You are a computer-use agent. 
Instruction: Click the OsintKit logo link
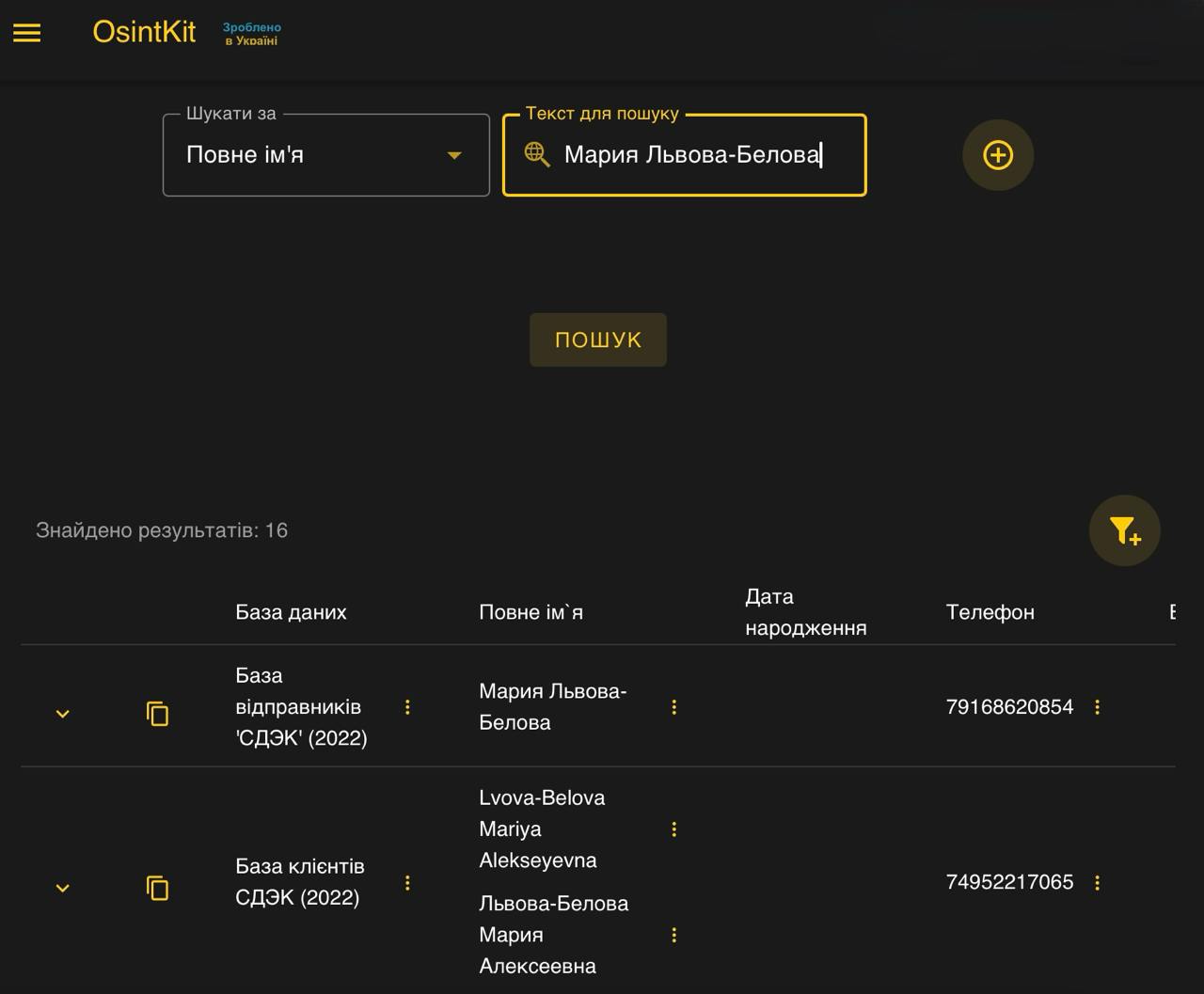point(144,32)
